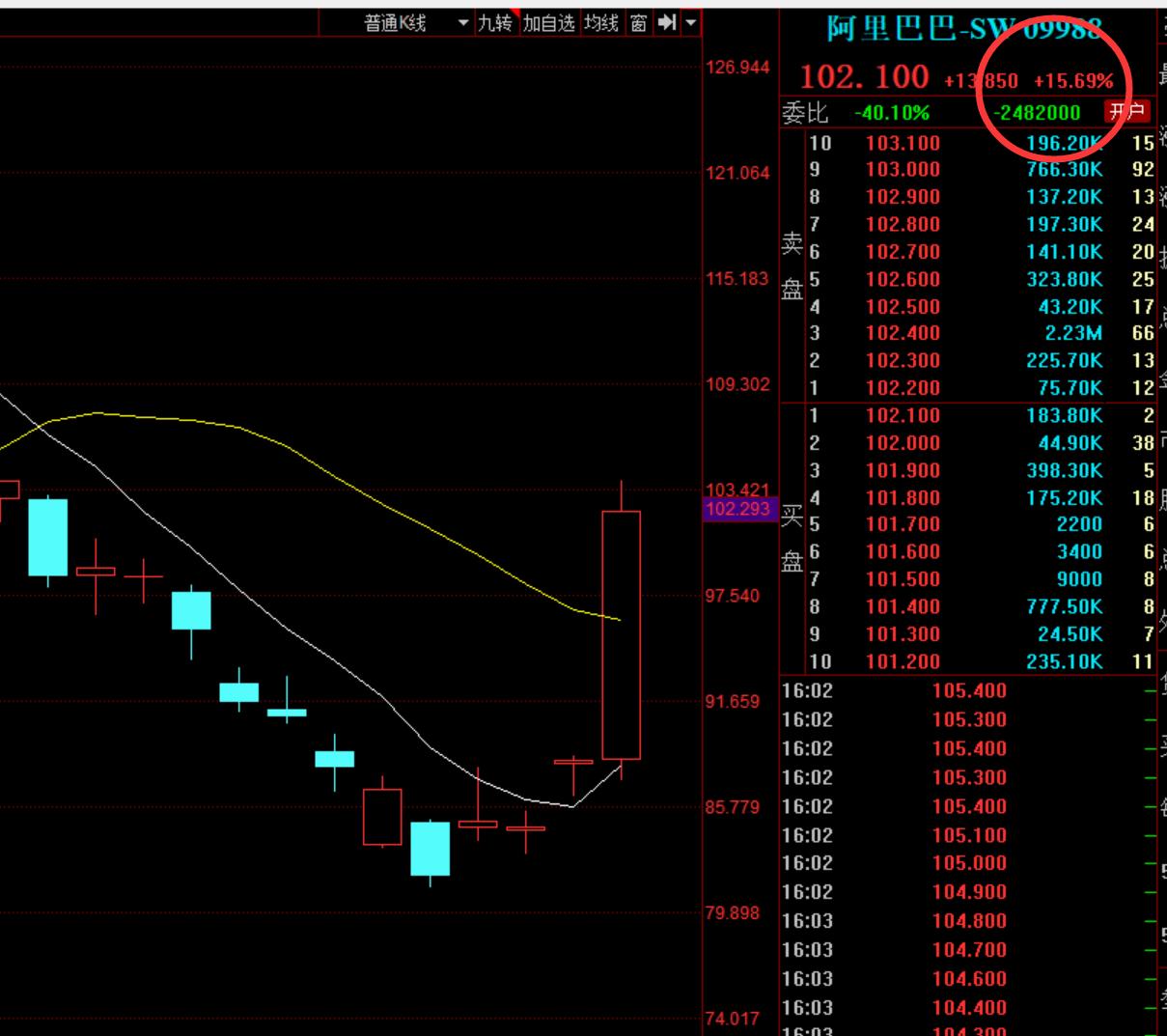
Task: Click the purple 102.293 price marker
Action: 738,509
